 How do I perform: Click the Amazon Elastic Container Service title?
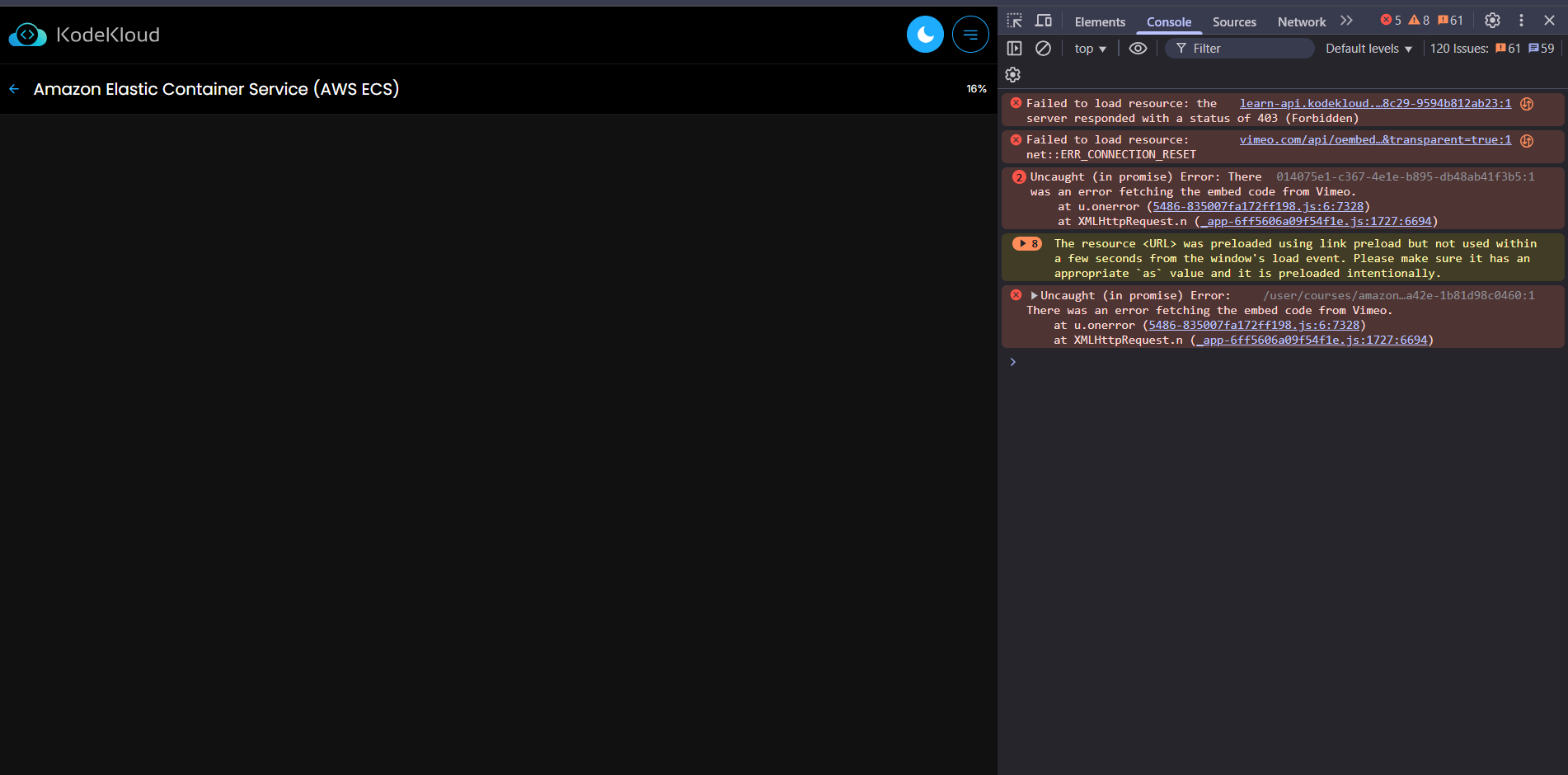click(x=216, y=89)
